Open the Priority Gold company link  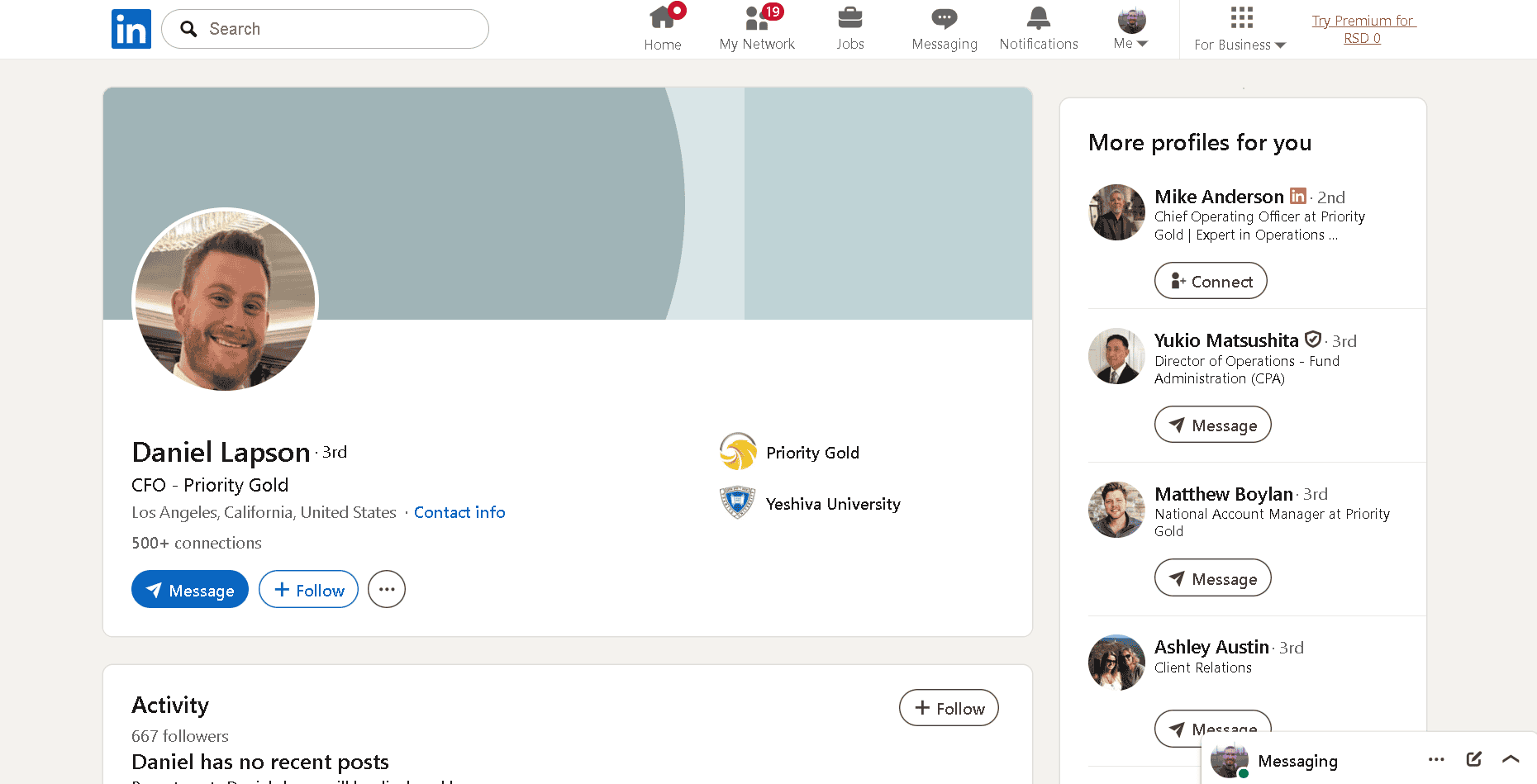click(813, 453)
